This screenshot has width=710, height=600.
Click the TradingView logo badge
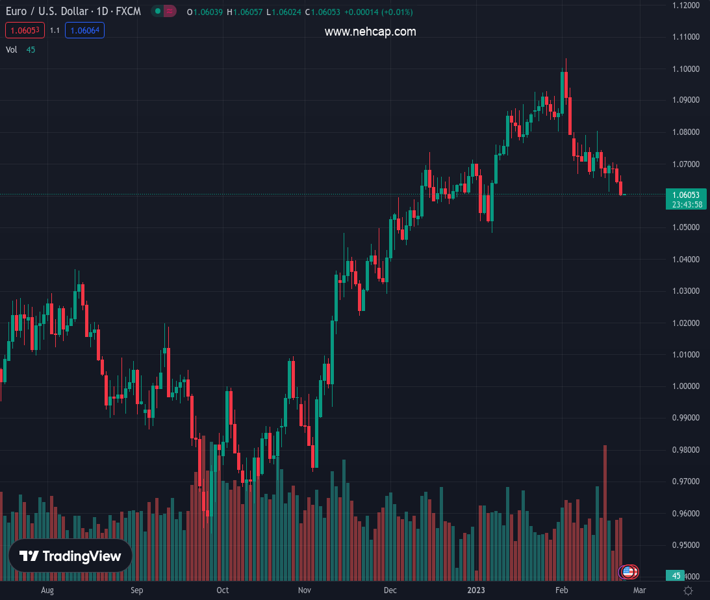[71, 556]
